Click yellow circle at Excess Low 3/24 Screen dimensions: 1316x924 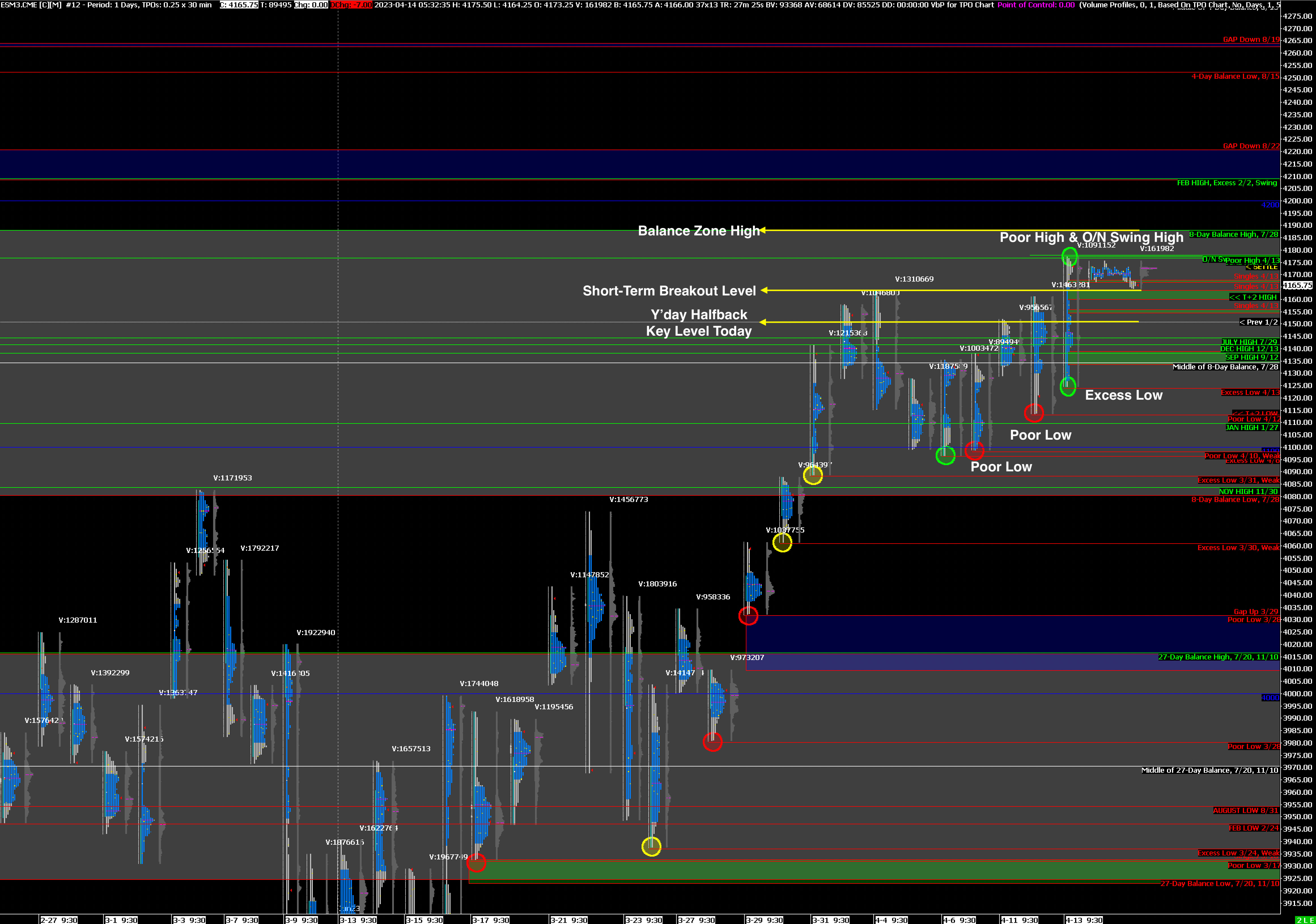click(x=651, y=846)
